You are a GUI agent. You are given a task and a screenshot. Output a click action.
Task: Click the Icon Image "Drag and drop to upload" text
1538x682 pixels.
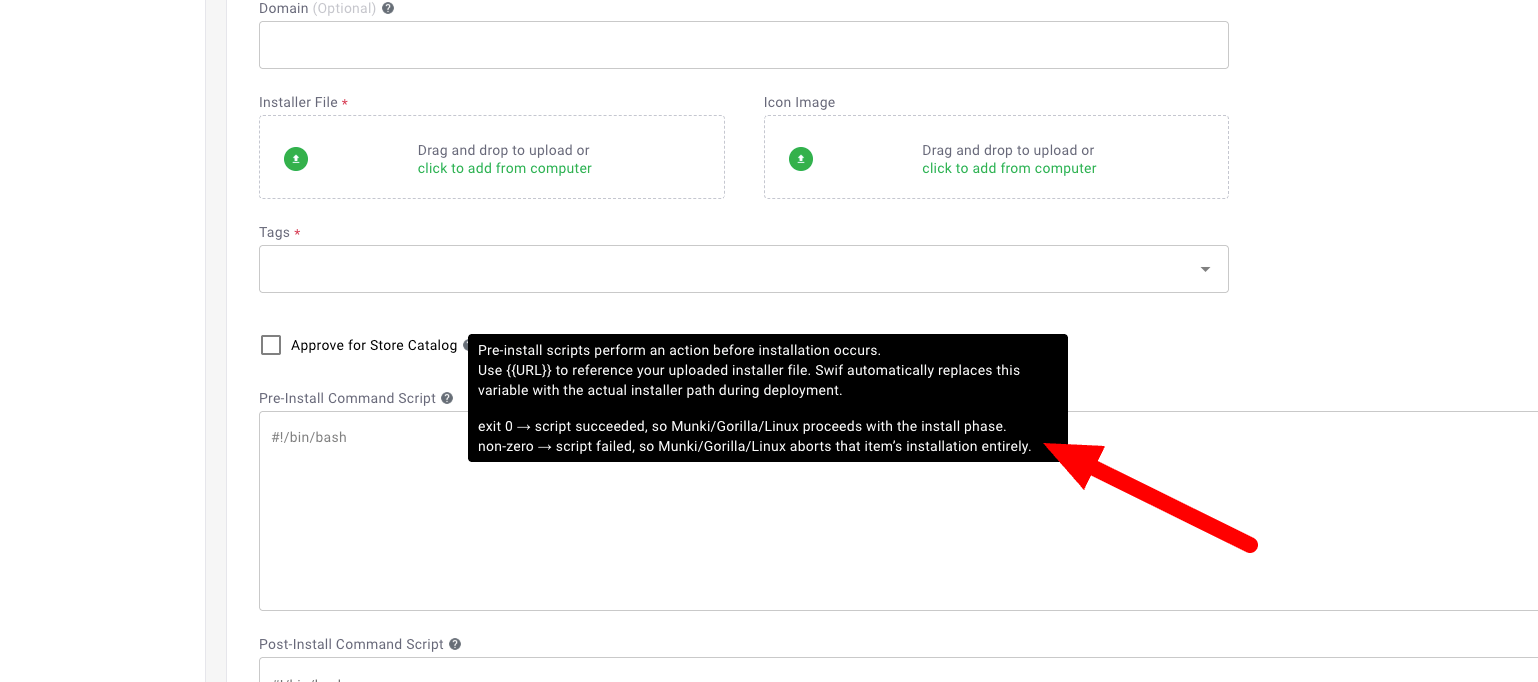1008,151
